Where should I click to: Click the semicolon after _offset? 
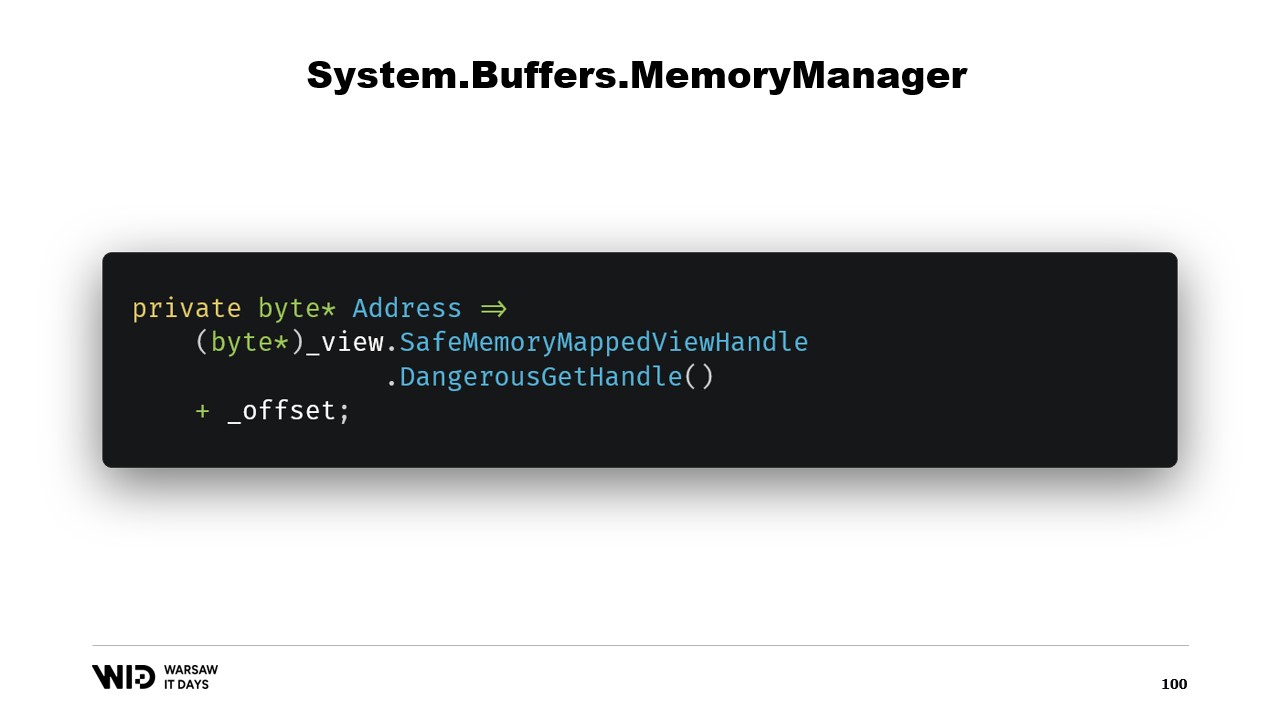[x=345, y=412]
